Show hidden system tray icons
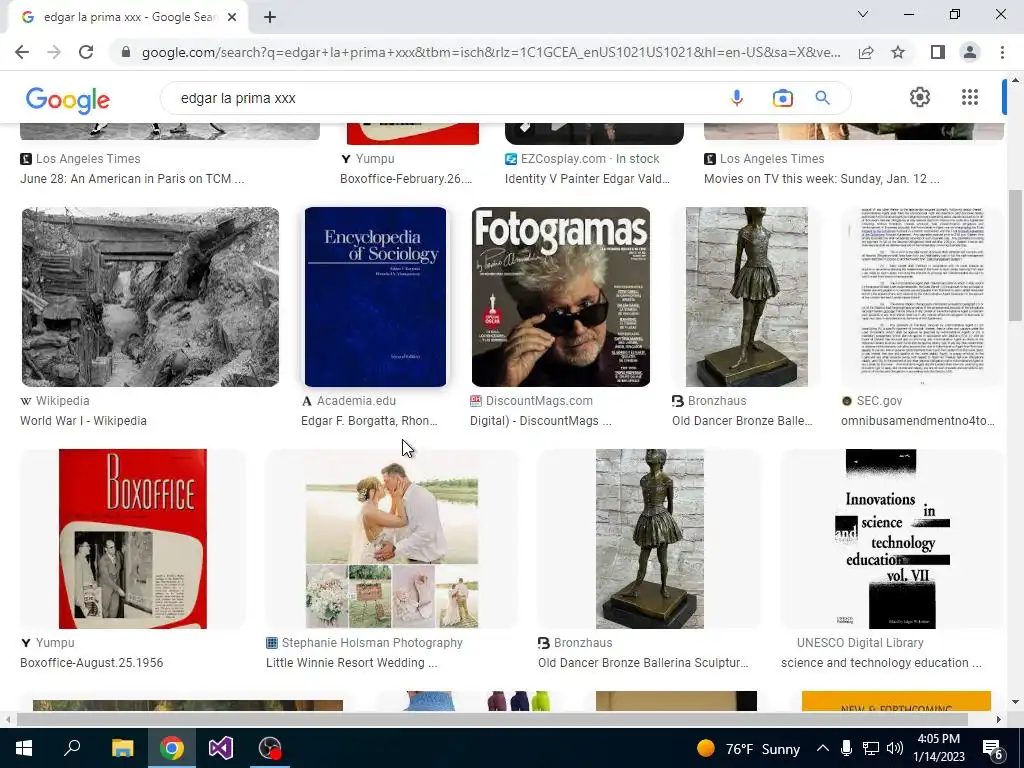Image resolution: width=1024 pixels, height=768 pixels. (x=823, y=748)
